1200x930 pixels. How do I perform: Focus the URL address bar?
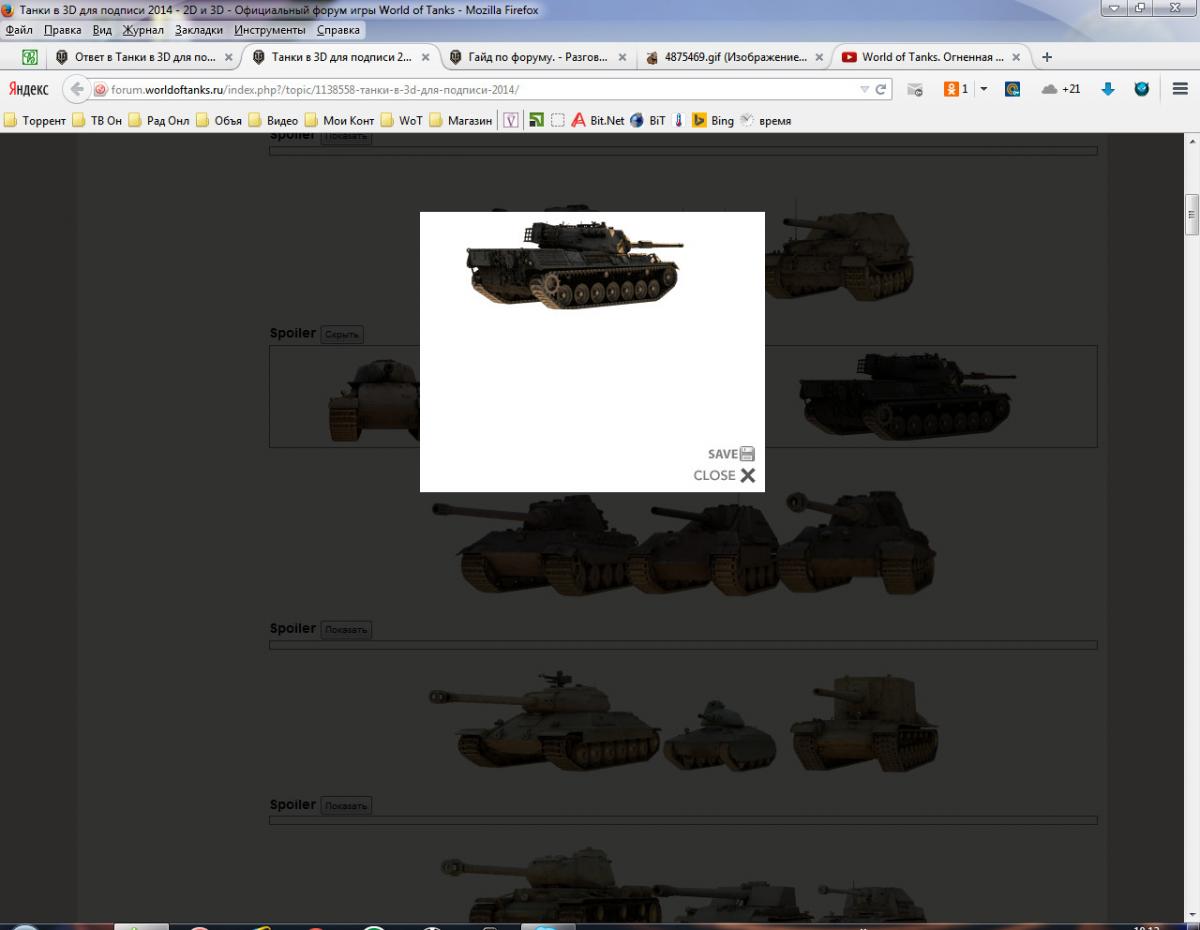pyautogui.click(x=480, y=89)
